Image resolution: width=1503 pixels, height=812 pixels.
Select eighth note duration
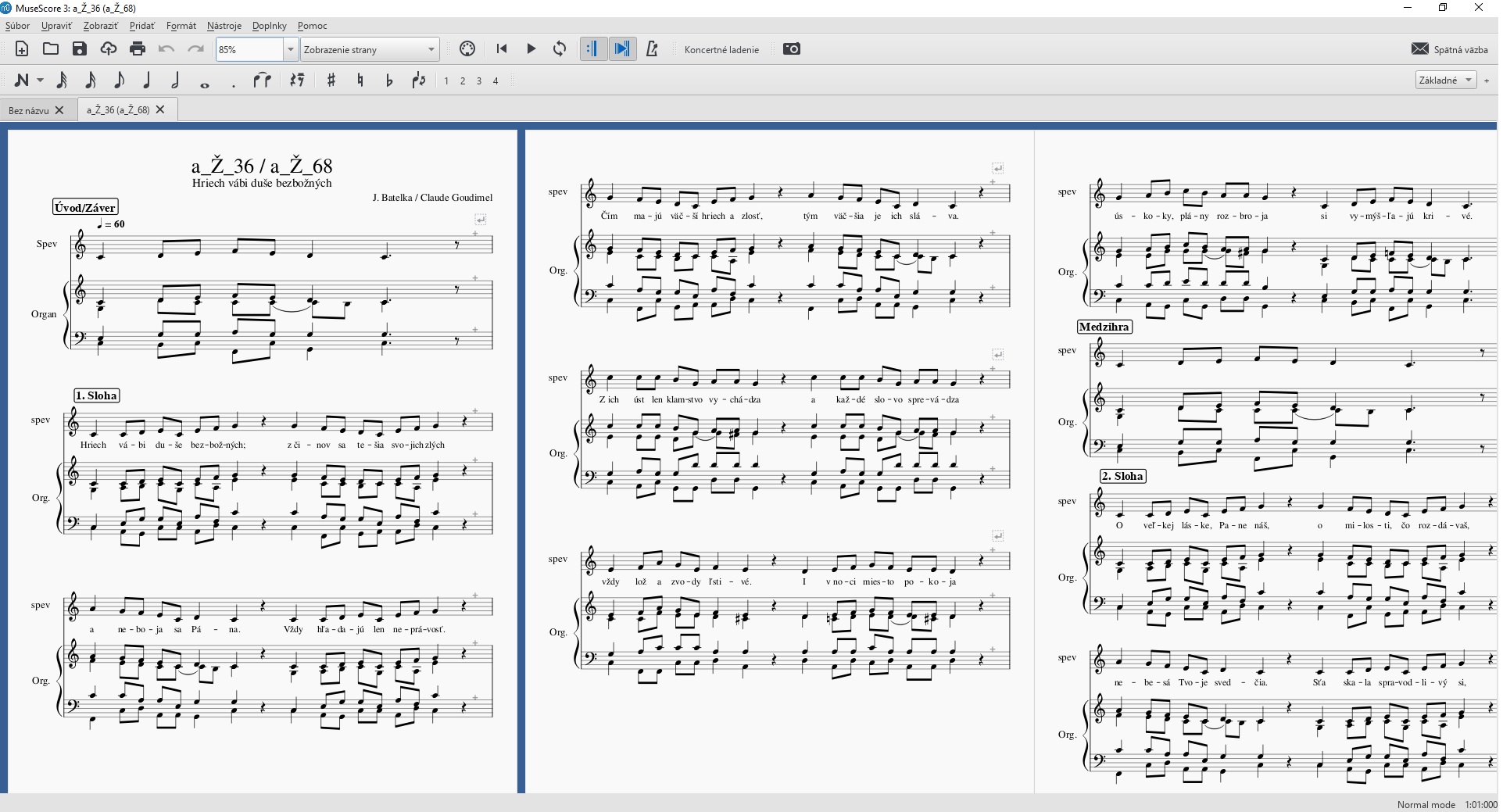(119, 80)
